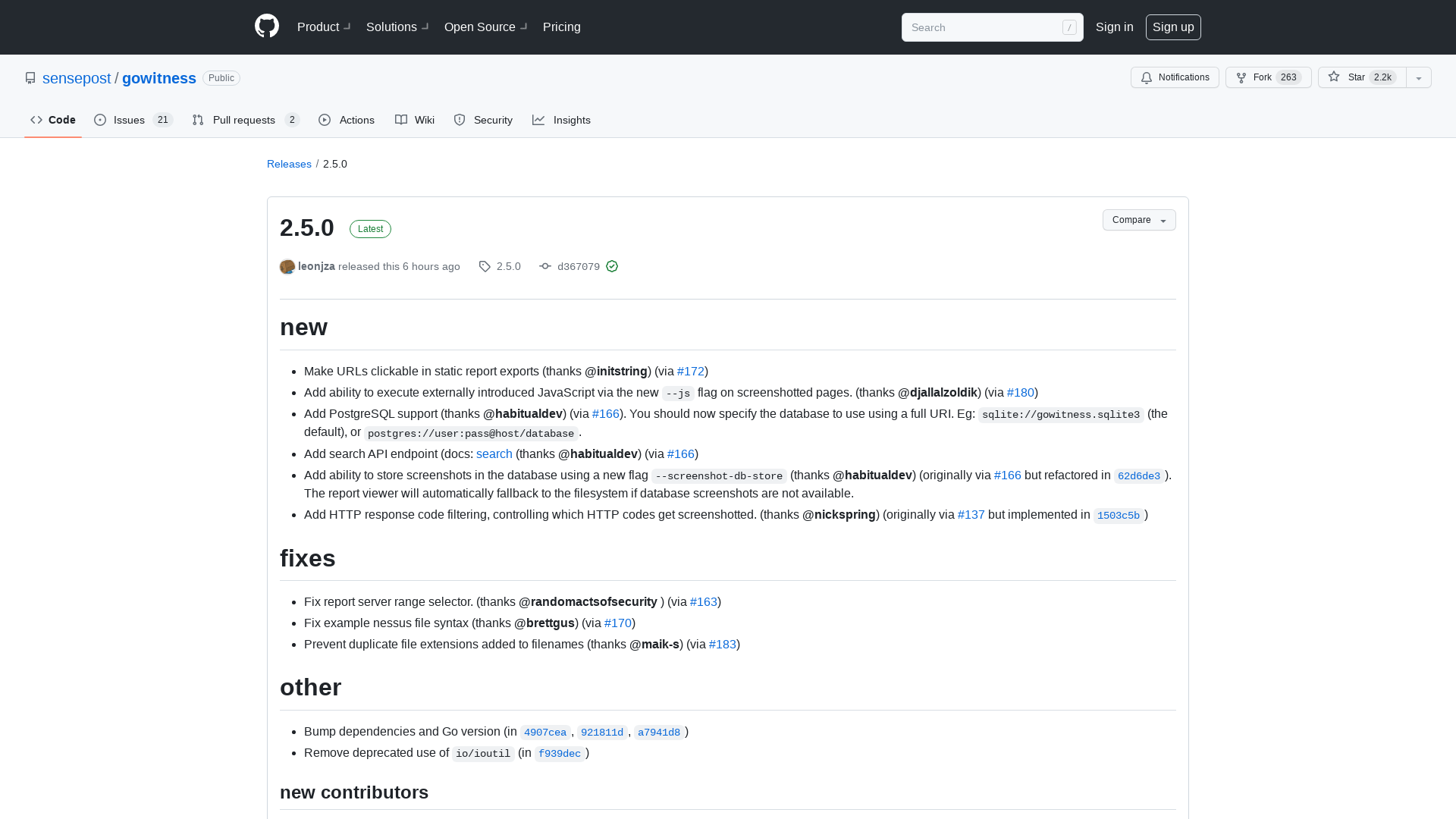Open the Wiki tab

415,120
